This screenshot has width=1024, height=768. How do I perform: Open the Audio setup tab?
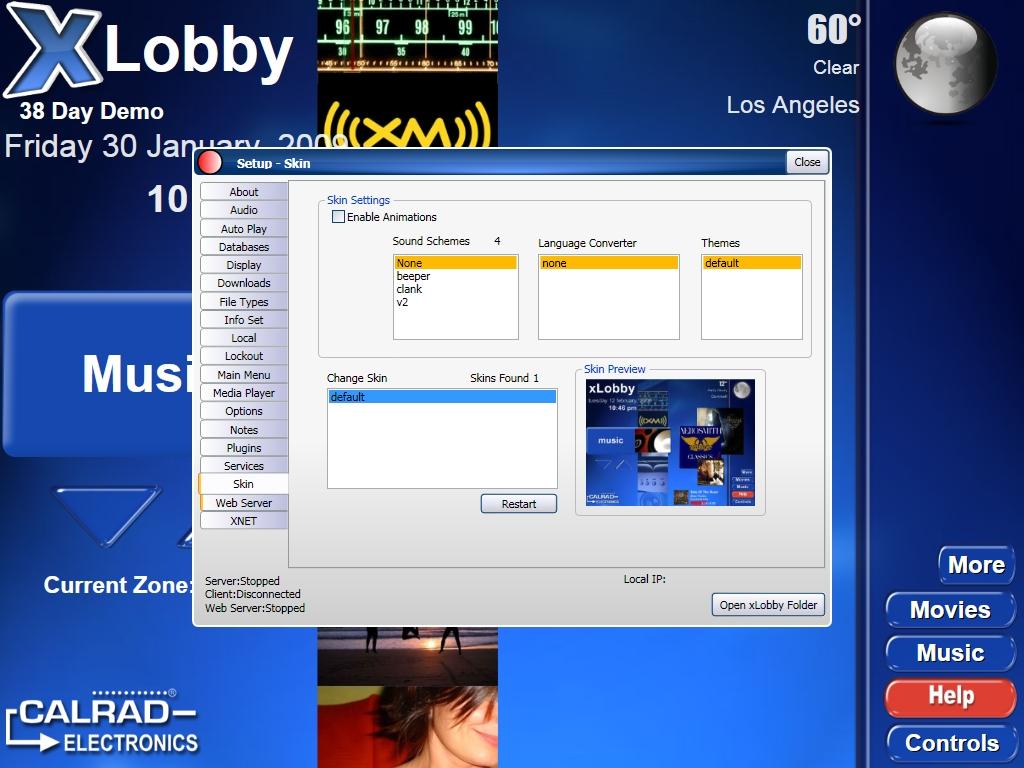tap(244, 210)
